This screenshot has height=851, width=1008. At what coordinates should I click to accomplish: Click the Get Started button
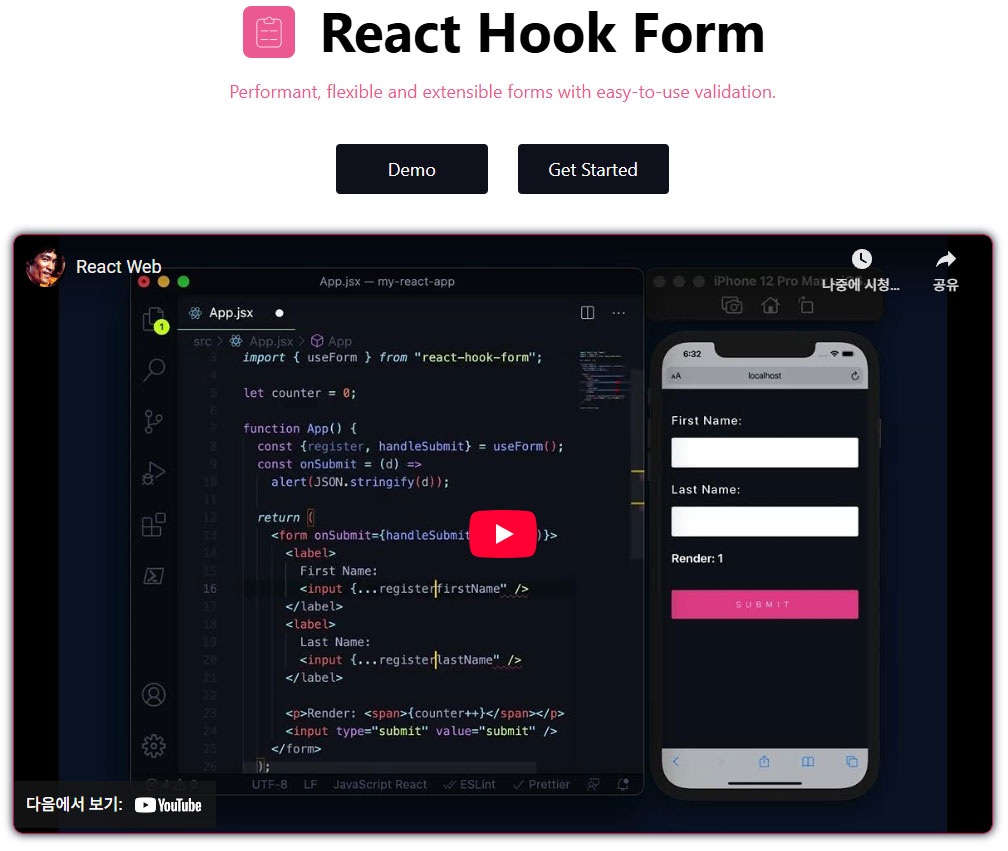593,169
